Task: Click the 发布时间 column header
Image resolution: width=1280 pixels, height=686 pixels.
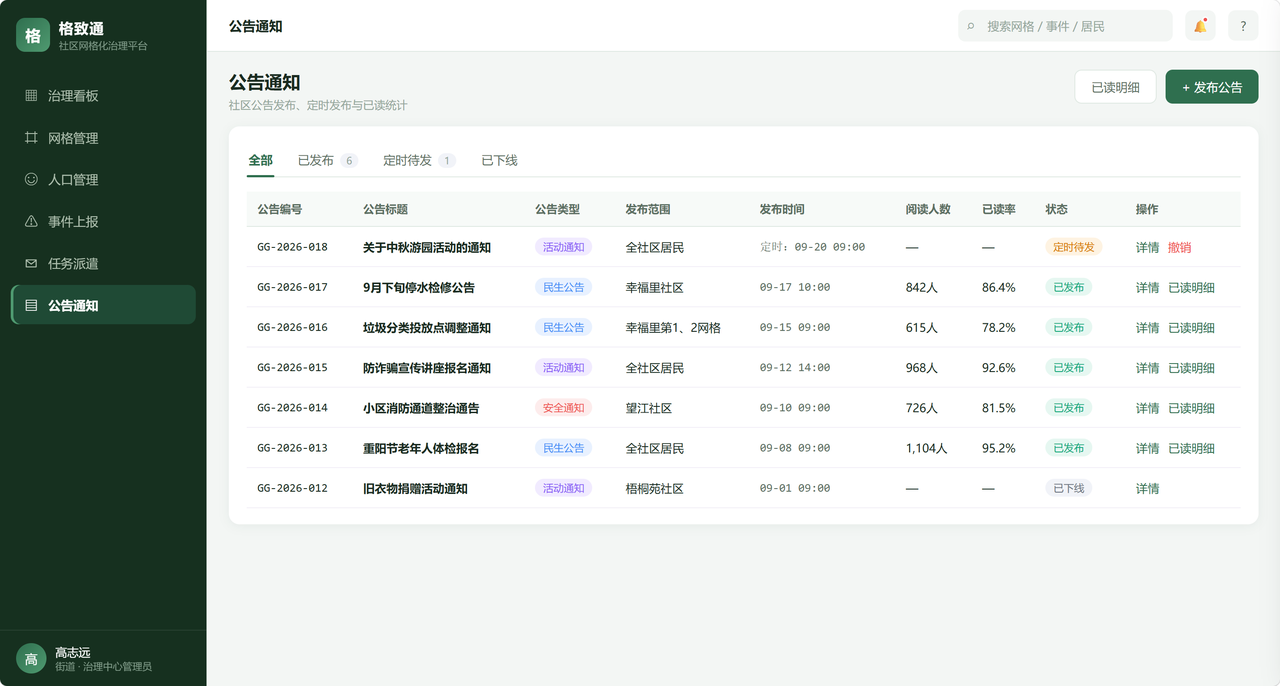Action: (782, 210)
